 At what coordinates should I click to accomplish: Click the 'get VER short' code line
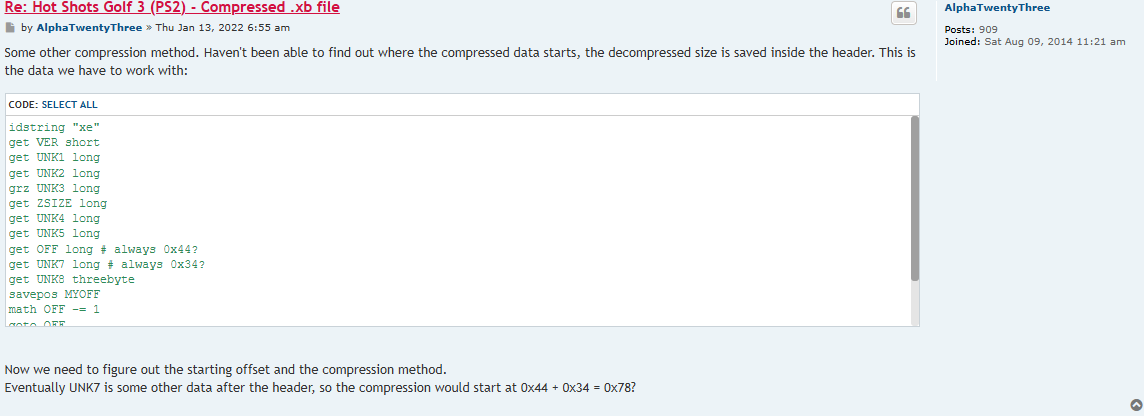point(54,143)
